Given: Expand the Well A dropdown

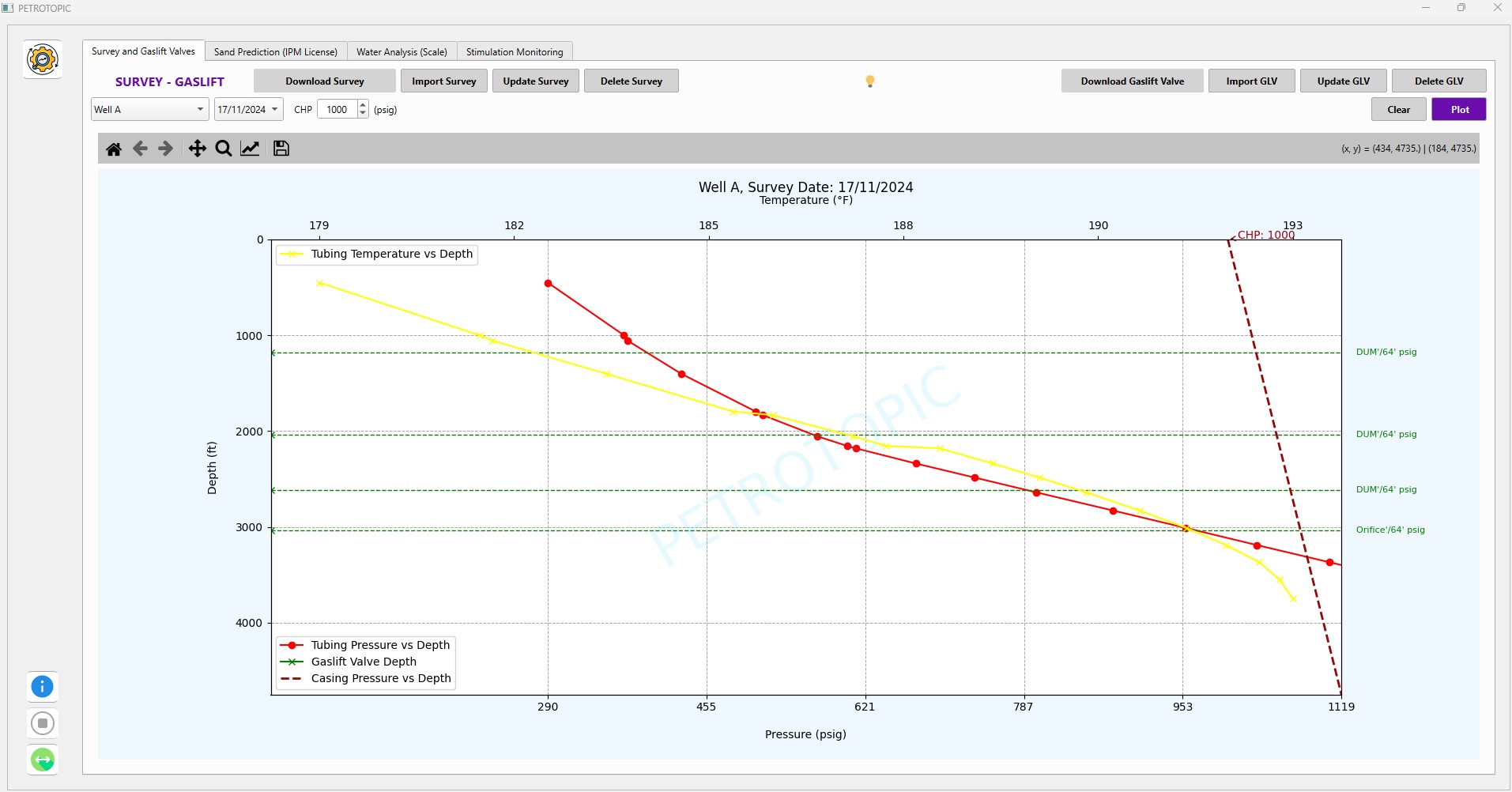Looking at the screenshot, I should coord(200,110).
